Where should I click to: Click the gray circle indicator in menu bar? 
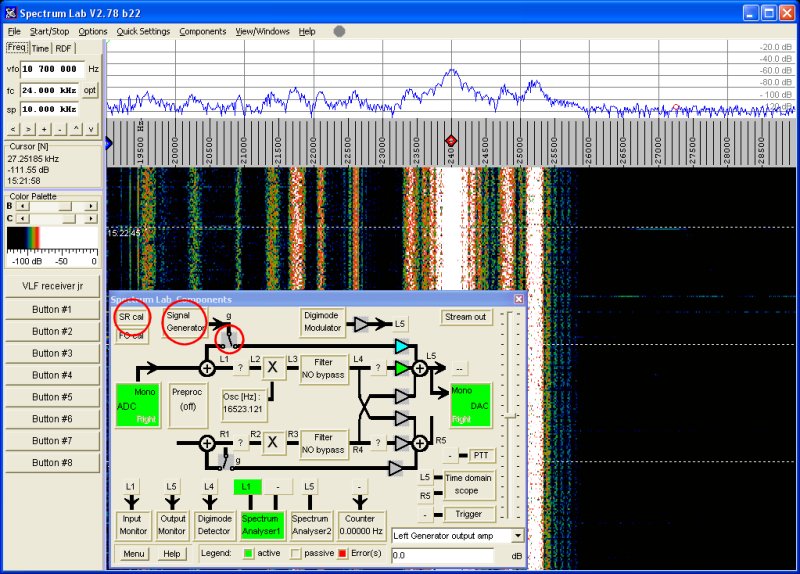339,31
